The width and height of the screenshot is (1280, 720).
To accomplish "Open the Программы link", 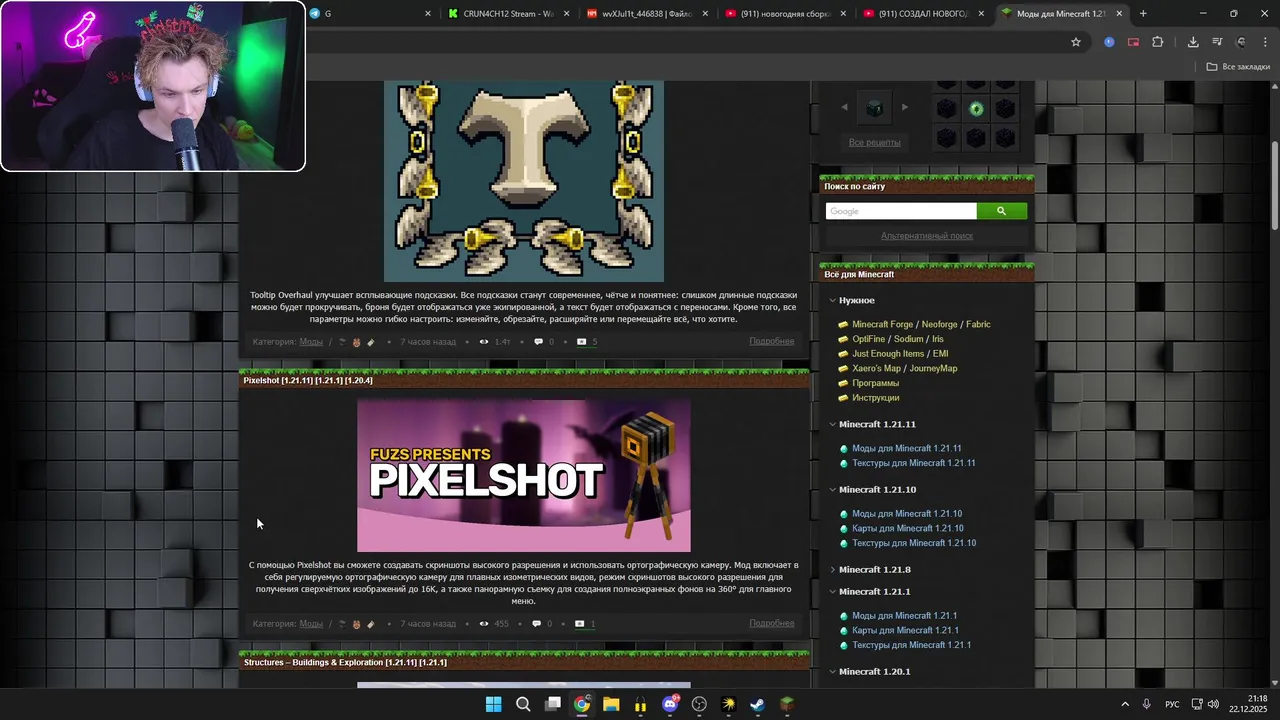I will (875, 383).
